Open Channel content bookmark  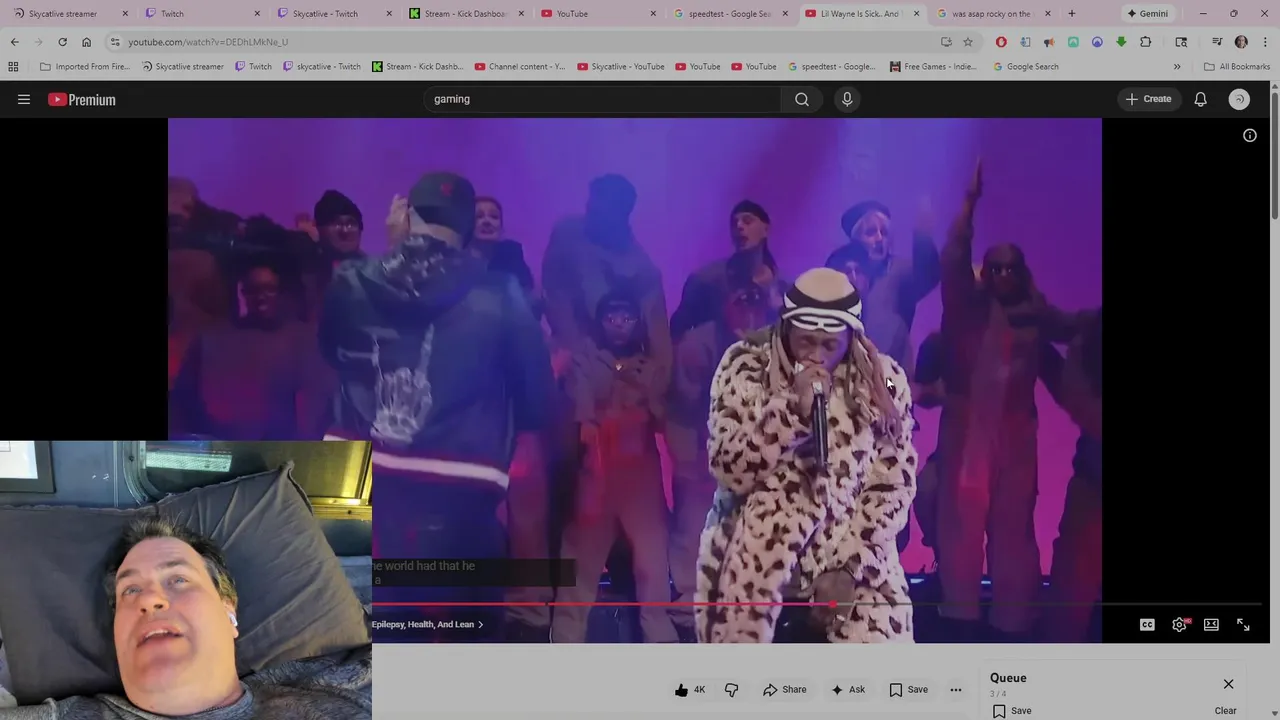point(520,66)
